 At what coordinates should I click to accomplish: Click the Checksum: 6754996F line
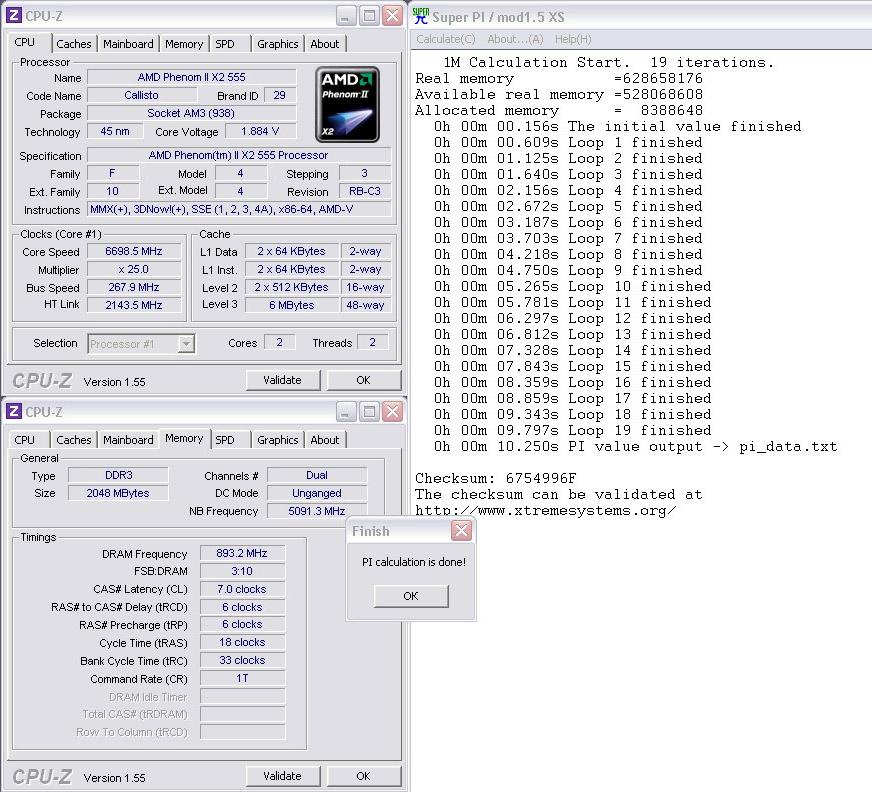[x=496, y=478]
